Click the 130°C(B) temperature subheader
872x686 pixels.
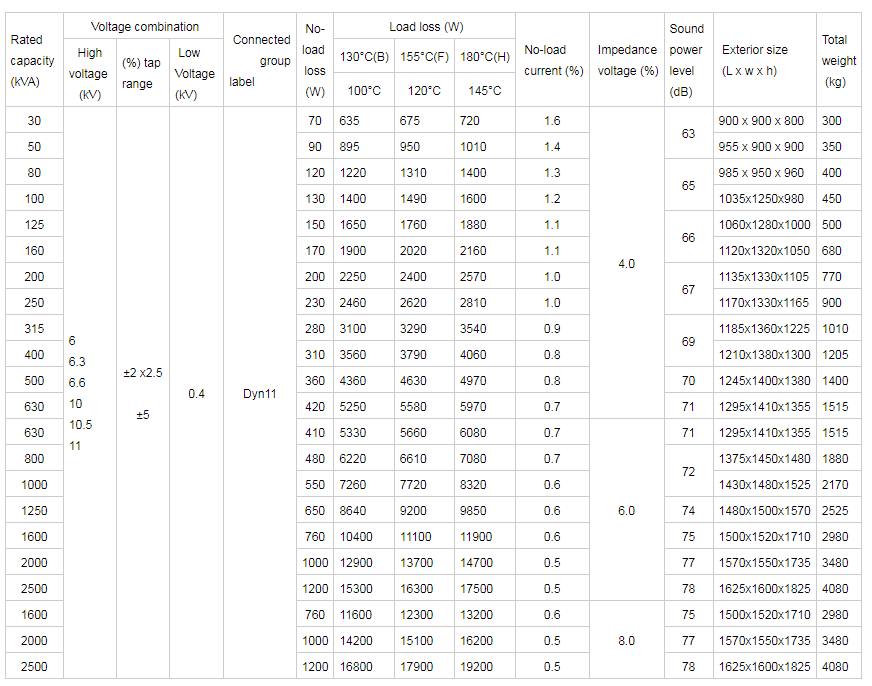pos(364,57)
